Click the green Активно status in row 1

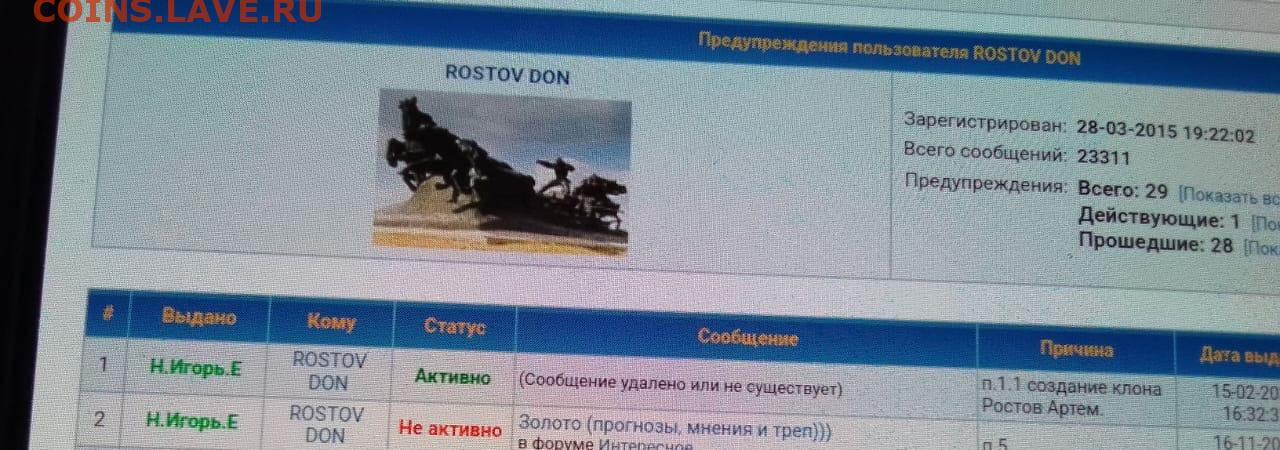[453, 377]
